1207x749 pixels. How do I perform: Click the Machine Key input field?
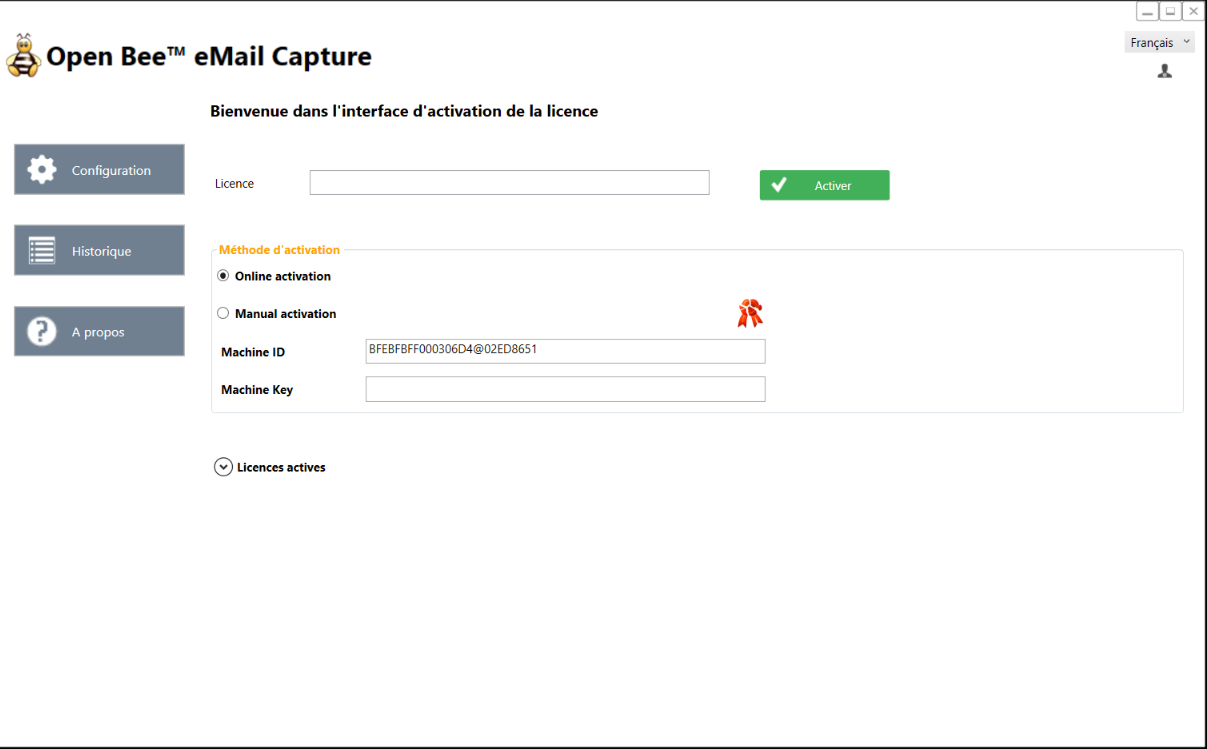(565, 389)
